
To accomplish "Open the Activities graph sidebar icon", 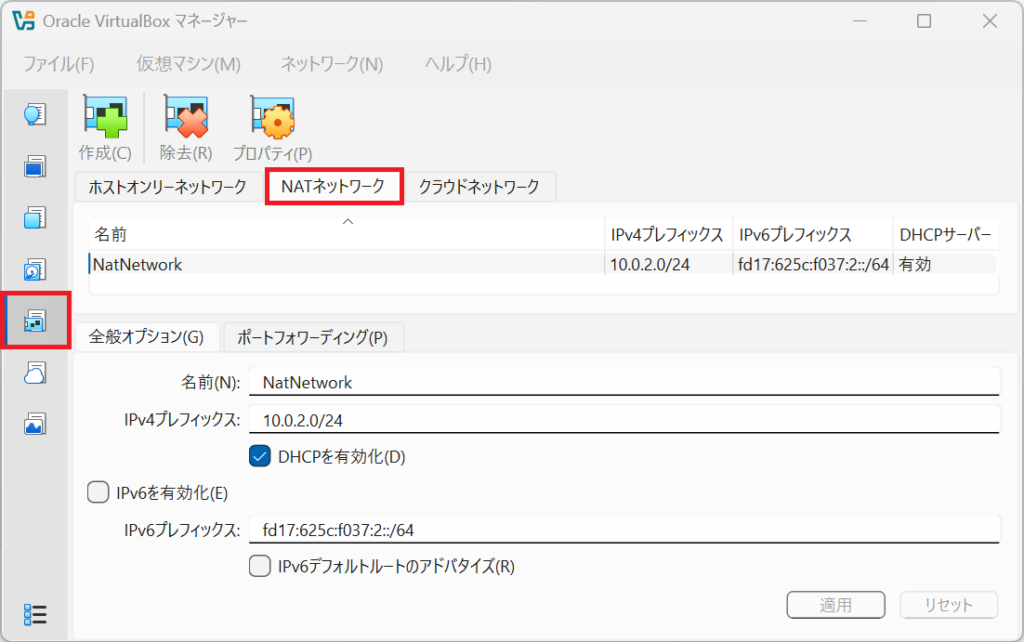I will coord(35,425).
